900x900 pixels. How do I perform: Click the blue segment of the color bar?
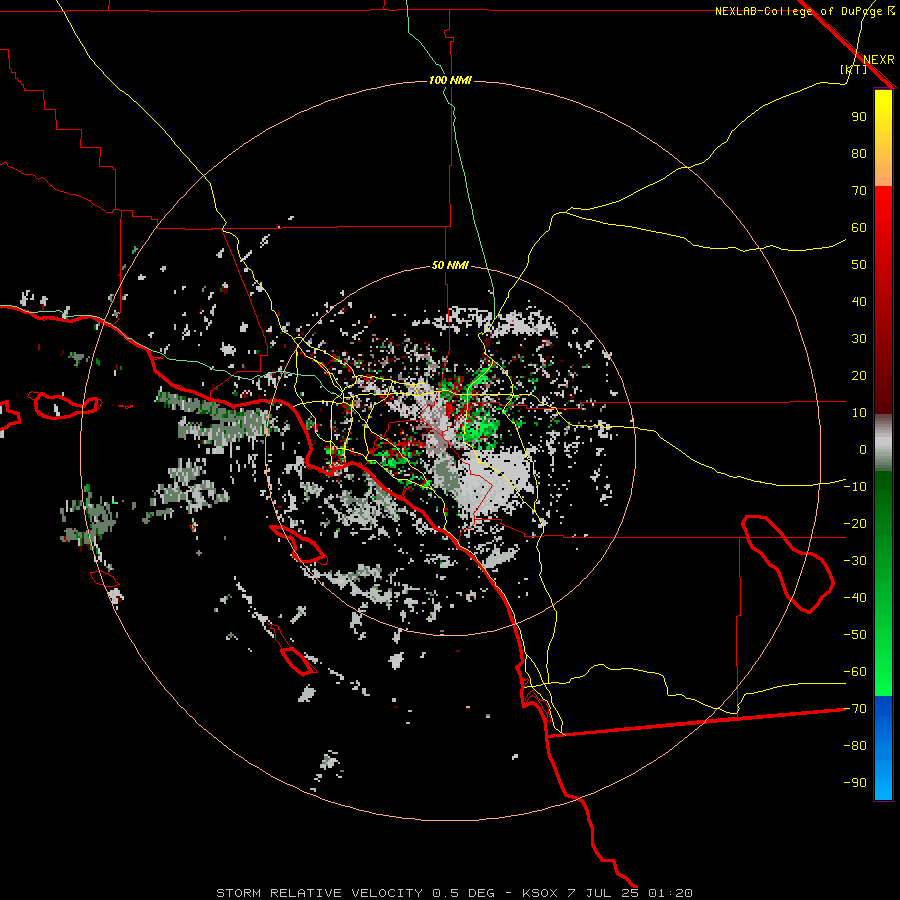(x=883, y=748)
